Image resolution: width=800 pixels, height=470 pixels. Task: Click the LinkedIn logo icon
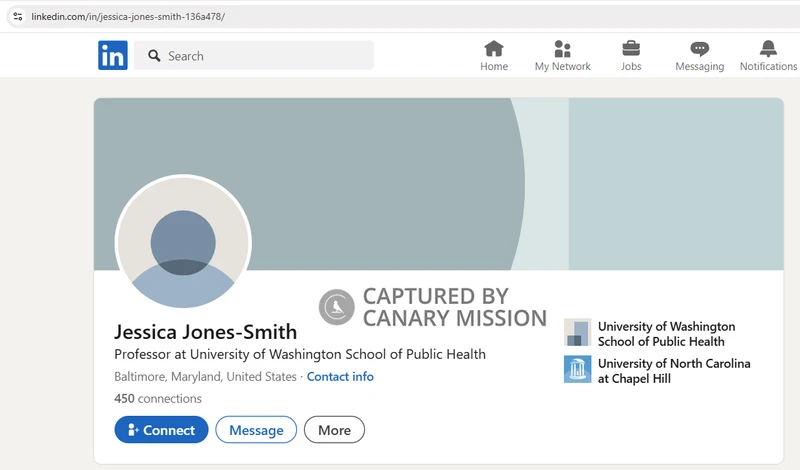coord(113,55)
